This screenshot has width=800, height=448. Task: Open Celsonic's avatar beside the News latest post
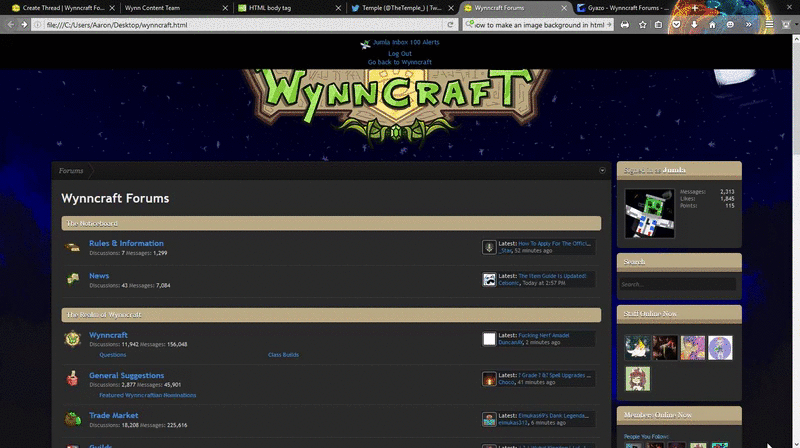coord(489,279)
